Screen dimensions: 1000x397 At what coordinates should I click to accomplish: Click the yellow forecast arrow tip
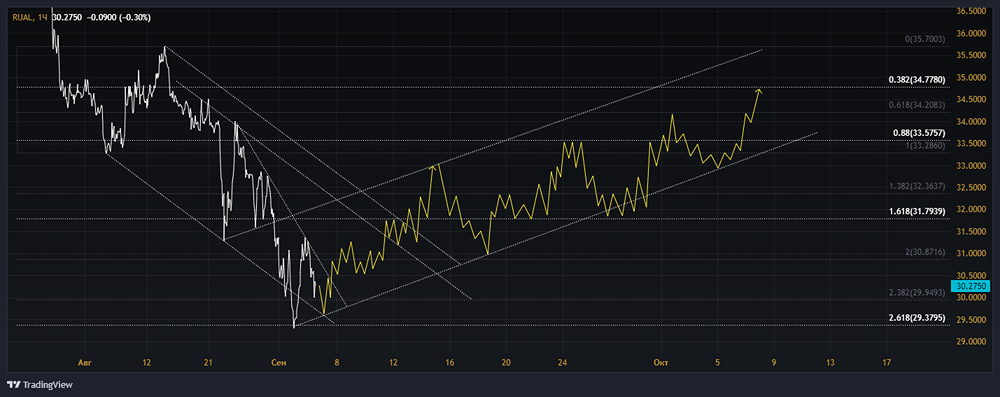[758, 91]
